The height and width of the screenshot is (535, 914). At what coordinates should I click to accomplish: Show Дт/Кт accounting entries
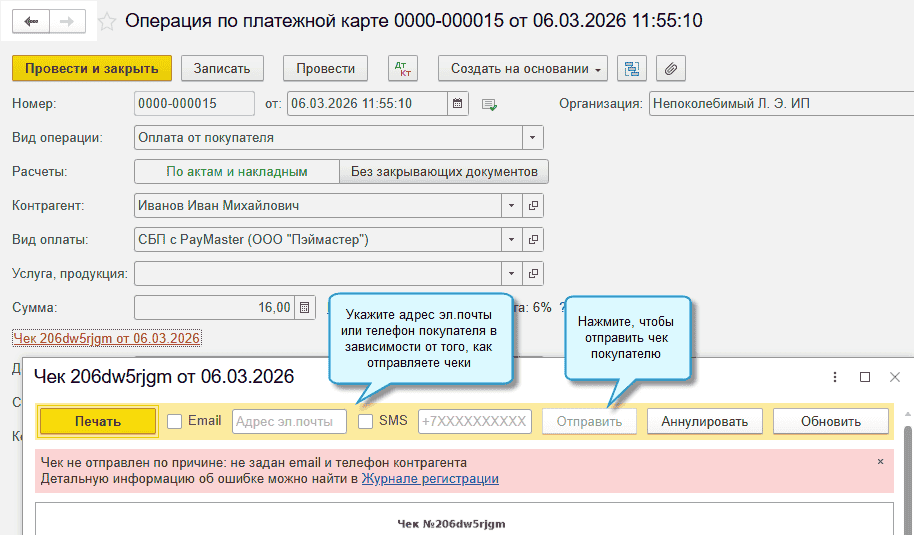(x=402, y=69)
